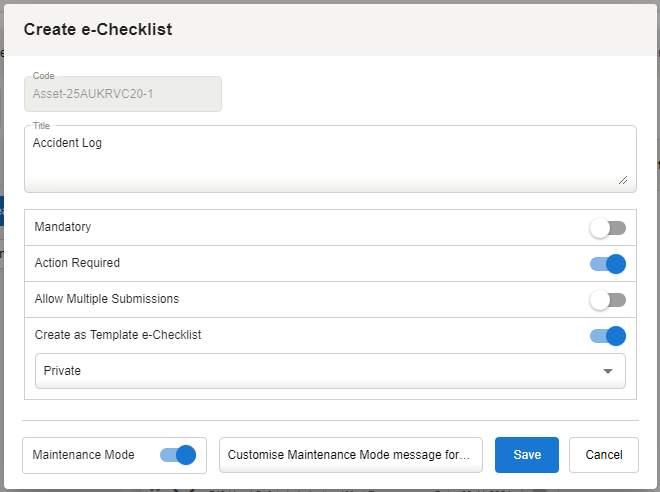Viewport: 660px width, 492px height.
Task: Click the Maintenance Mode label text
Action: [84, 455]
